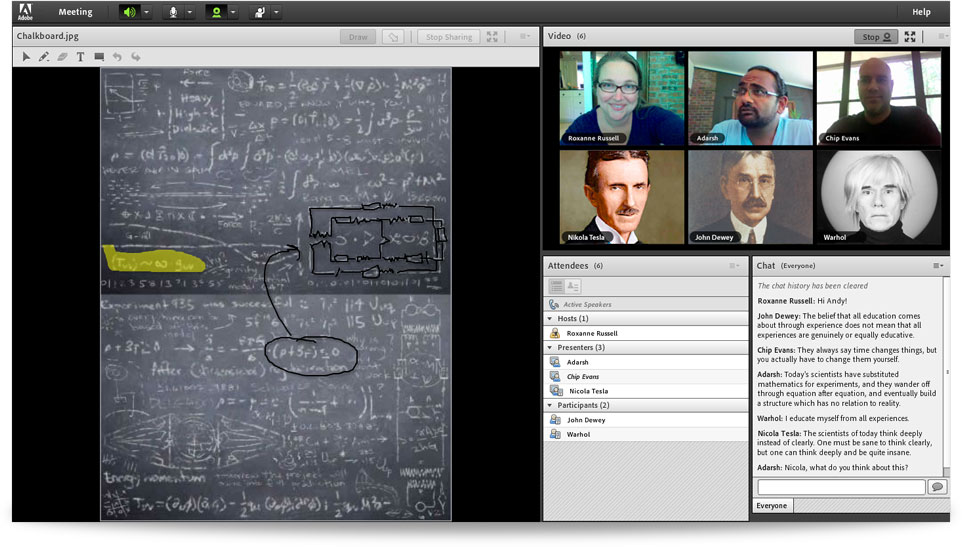This screenshot has height=547, width=962.
Task: Click host icon beside Roxanne Russell
Action: (x=555, y=333)
